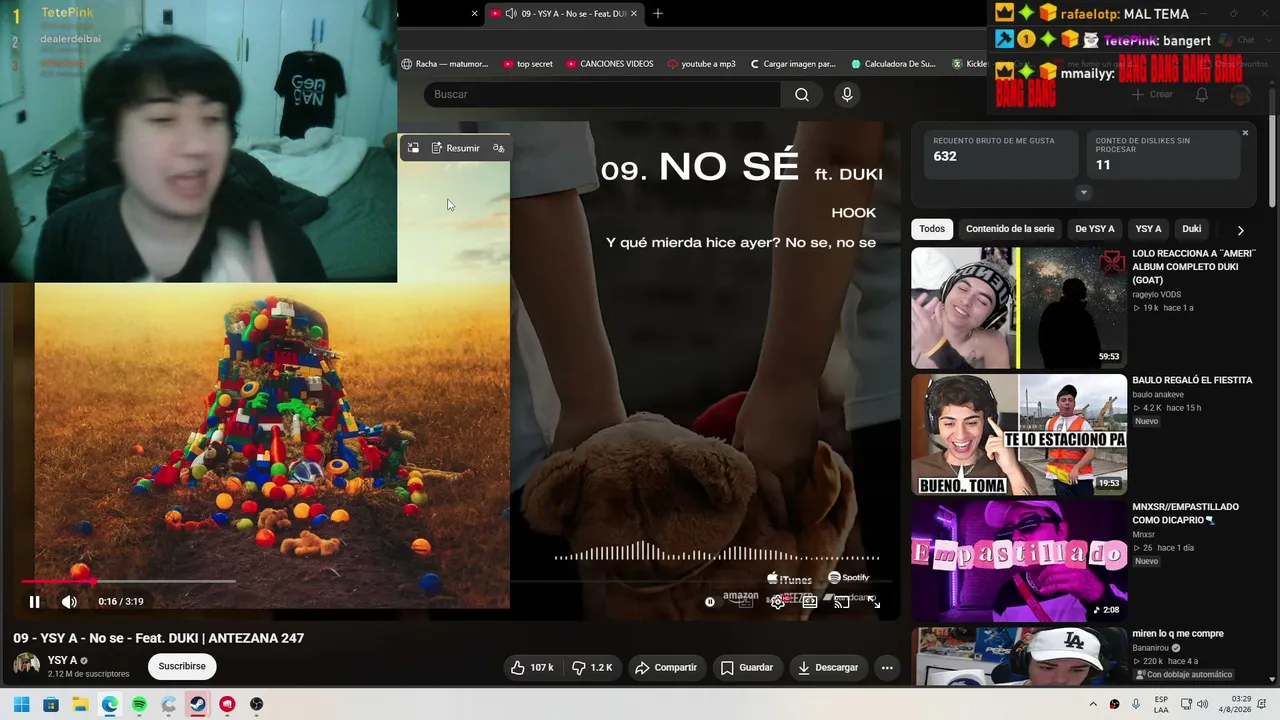This screenshot has width=1280, height=720.
Task: Open the baulo anakeve channel link
Action: point(1158,395)
